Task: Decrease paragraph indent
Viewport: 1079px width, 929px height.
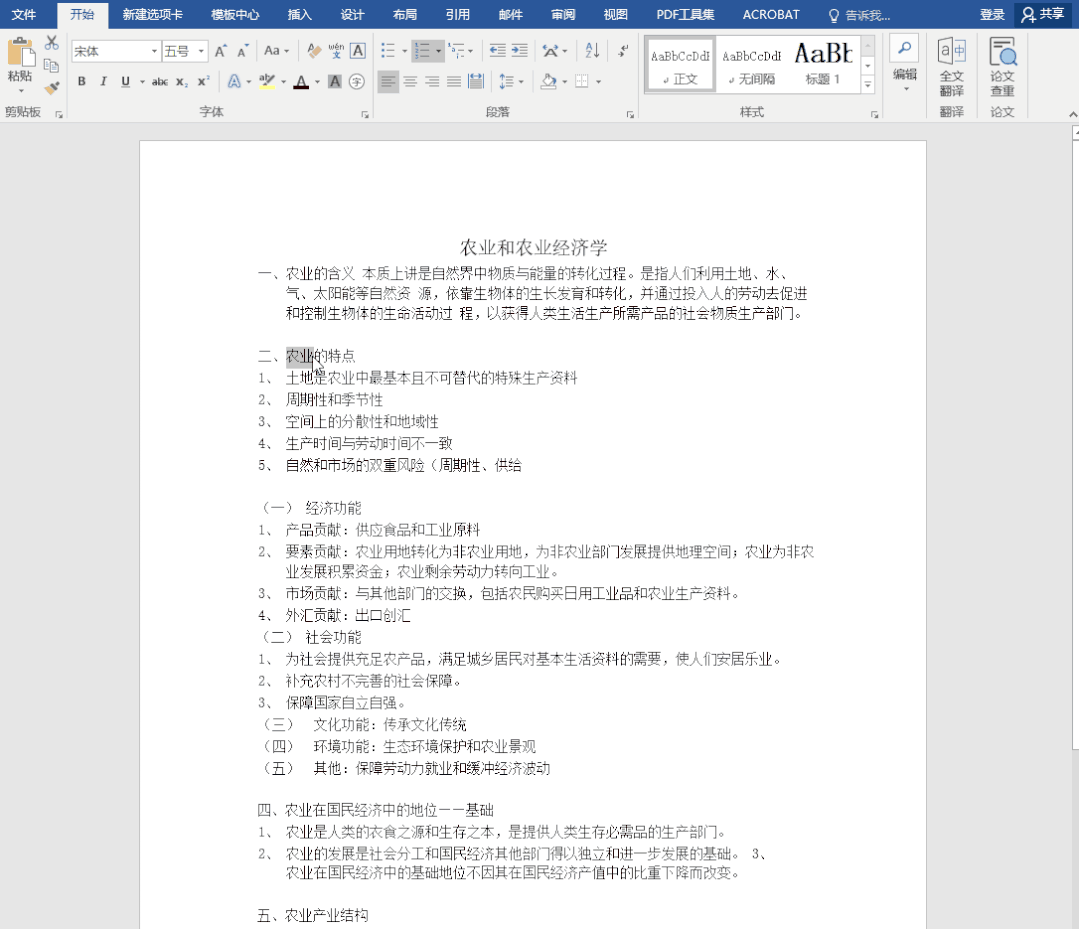Action: tap(497, 50)
